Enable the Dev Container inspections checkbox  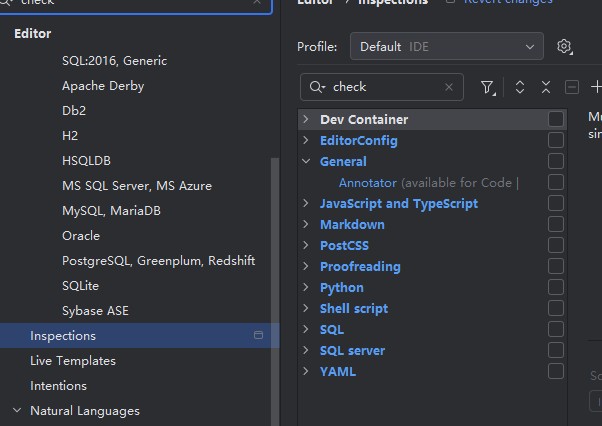click(x=556, y=120)
